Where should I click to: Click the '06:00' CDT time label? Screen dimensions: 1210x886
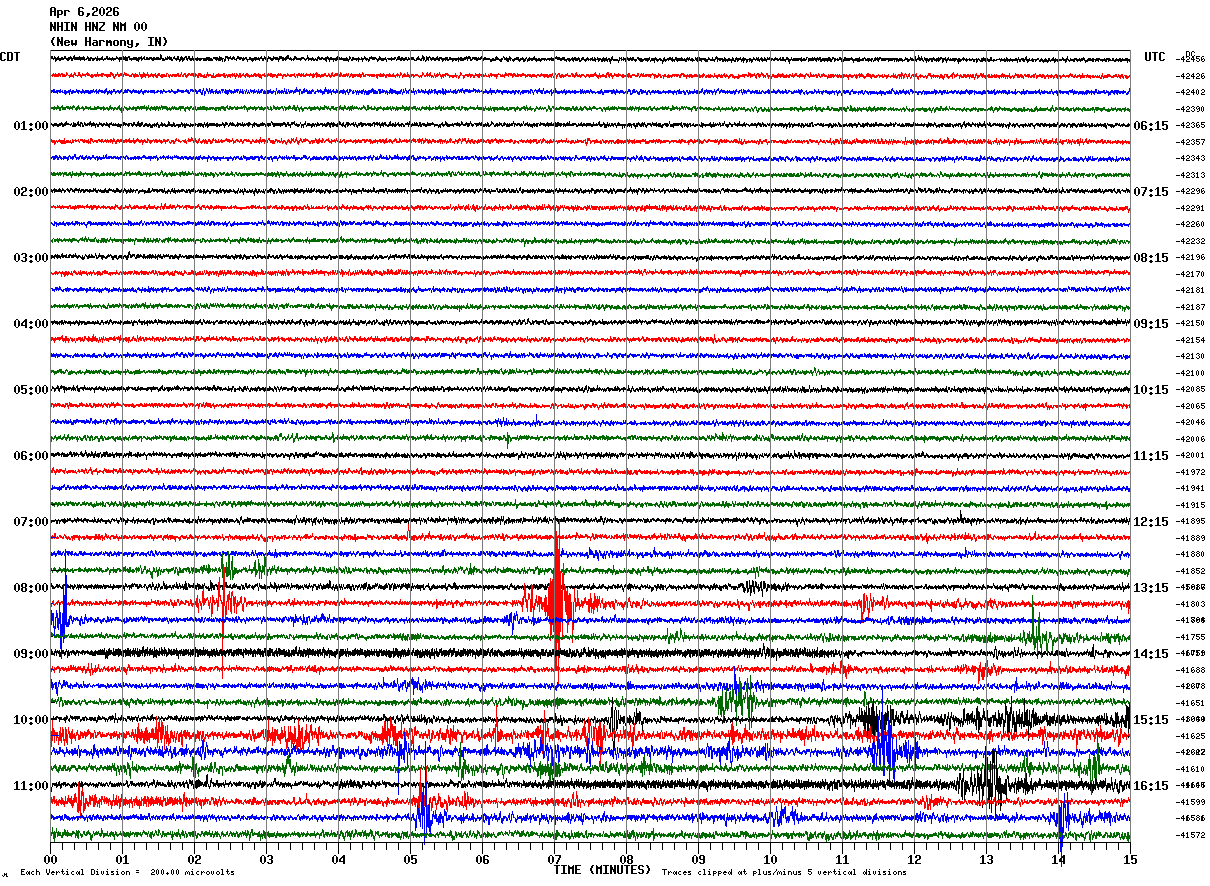click(x=31, y=456)
